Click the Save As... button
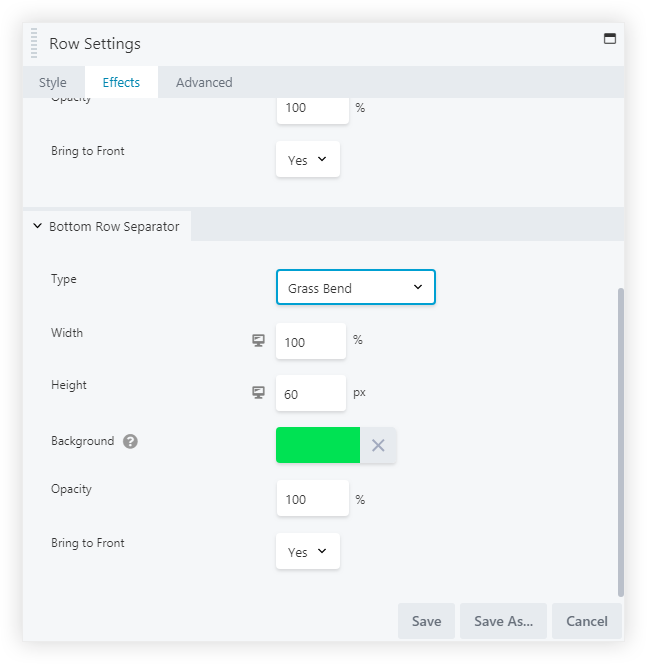The image size is (647, 664). point(503,621)
